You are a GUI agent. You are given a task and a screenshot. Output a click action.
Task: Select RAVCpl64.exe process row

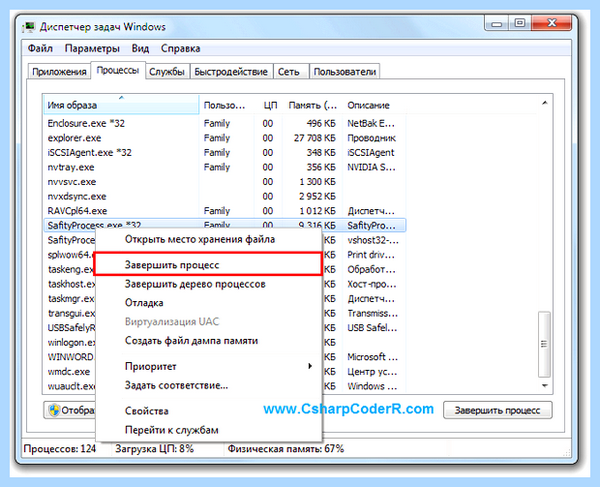pos(224,211)
